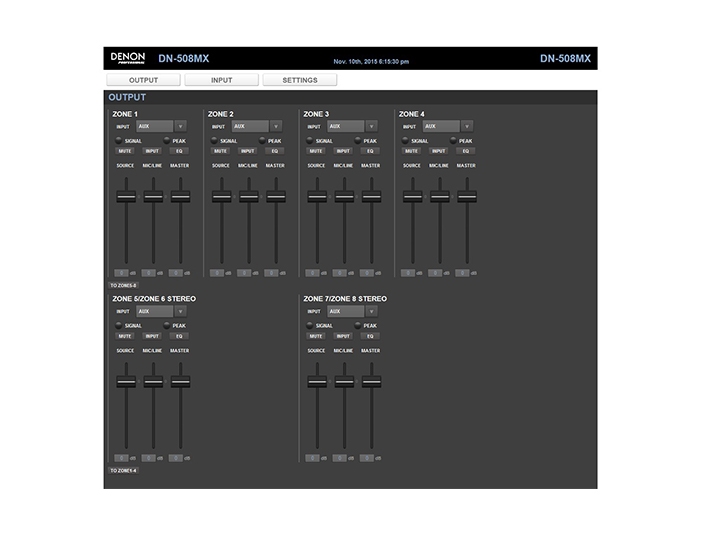
Task: Click Zone 5/Zone 6 Stereo PEAK indicator
Action: [167, 325]
